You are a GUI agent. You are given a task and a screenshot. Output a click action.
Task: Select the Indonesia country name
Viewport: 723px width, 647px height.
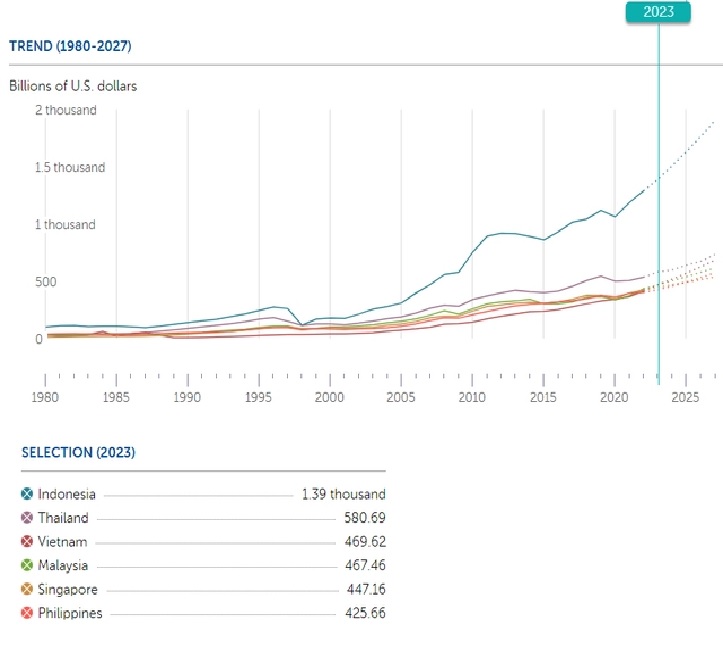(x=67, y=494)
